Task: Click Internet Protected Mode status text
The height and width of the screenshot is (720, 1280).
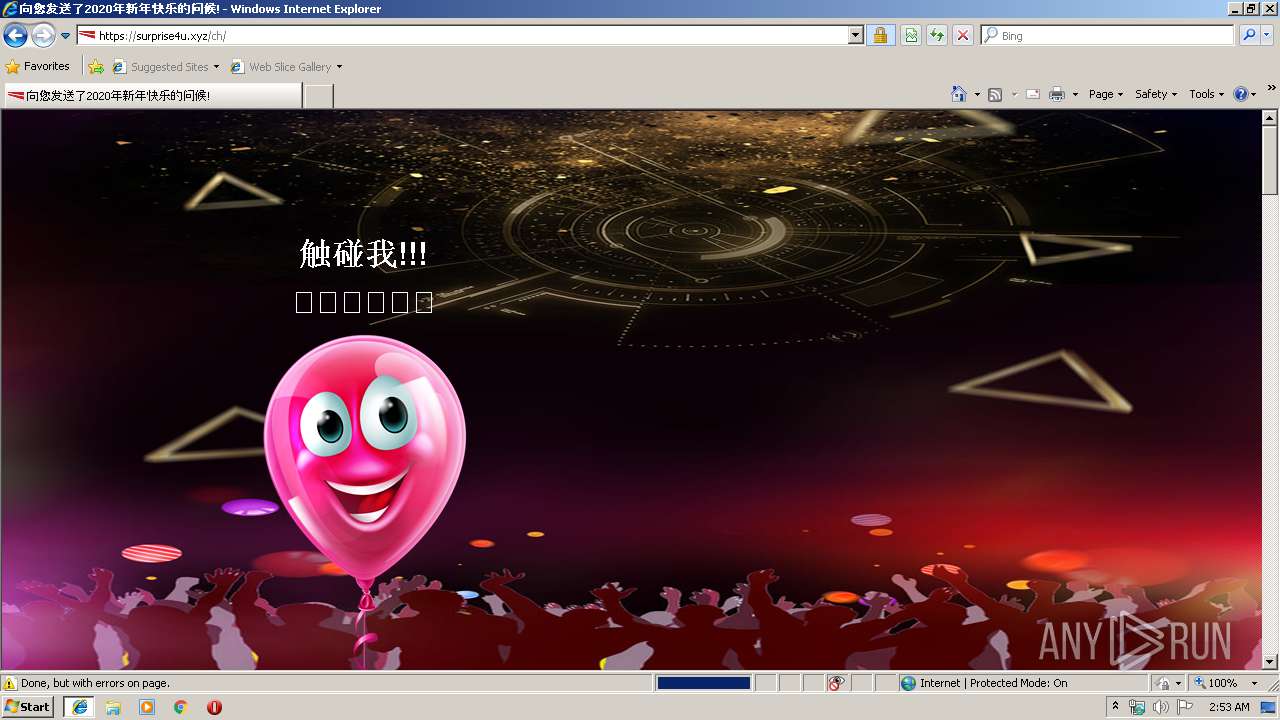Action: click(x=993, y=683)
